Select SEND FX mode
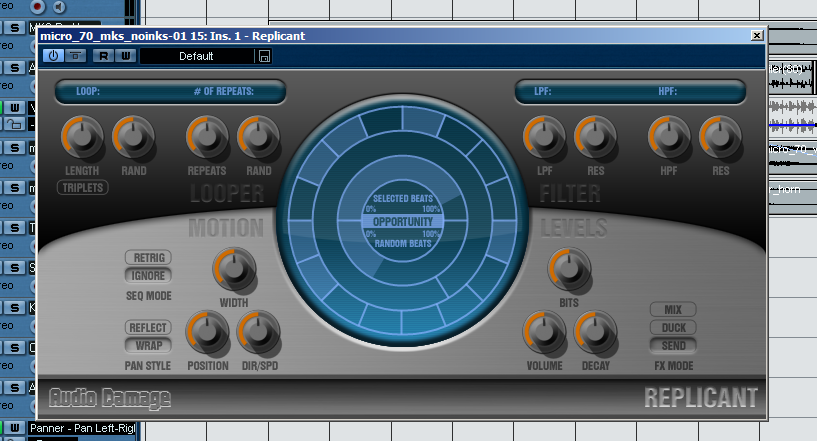 pos(673,345)
